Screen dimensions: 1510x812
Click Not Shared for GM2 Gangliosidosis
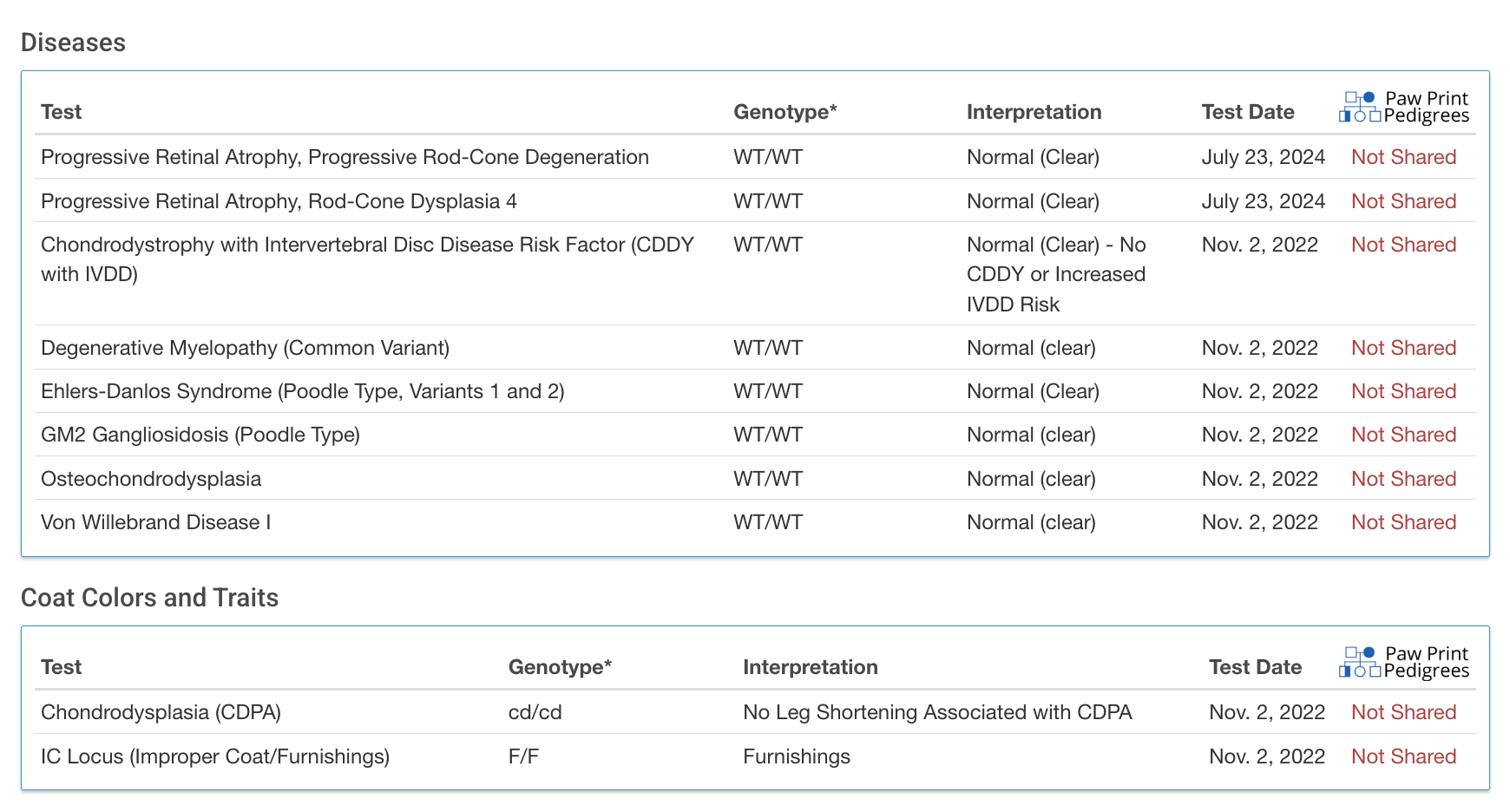click(1403, 435)
